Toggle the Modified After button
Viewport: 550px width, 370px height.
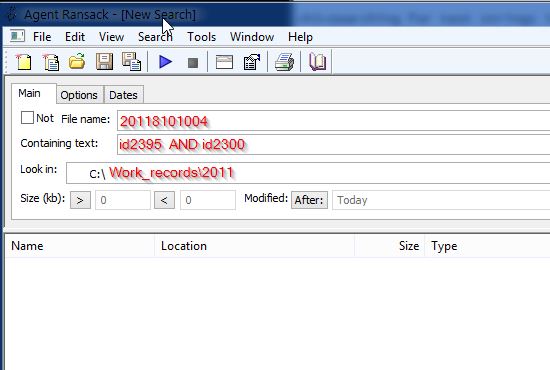[x=309, y=200]
